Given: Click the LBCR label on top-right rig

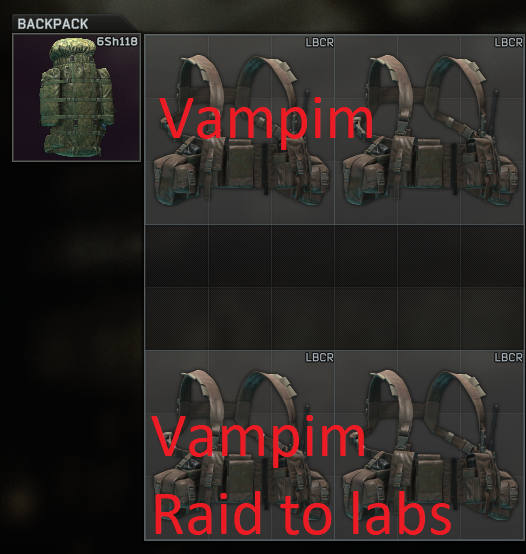Looking at the screenshot, I should [x=508, y=43].
